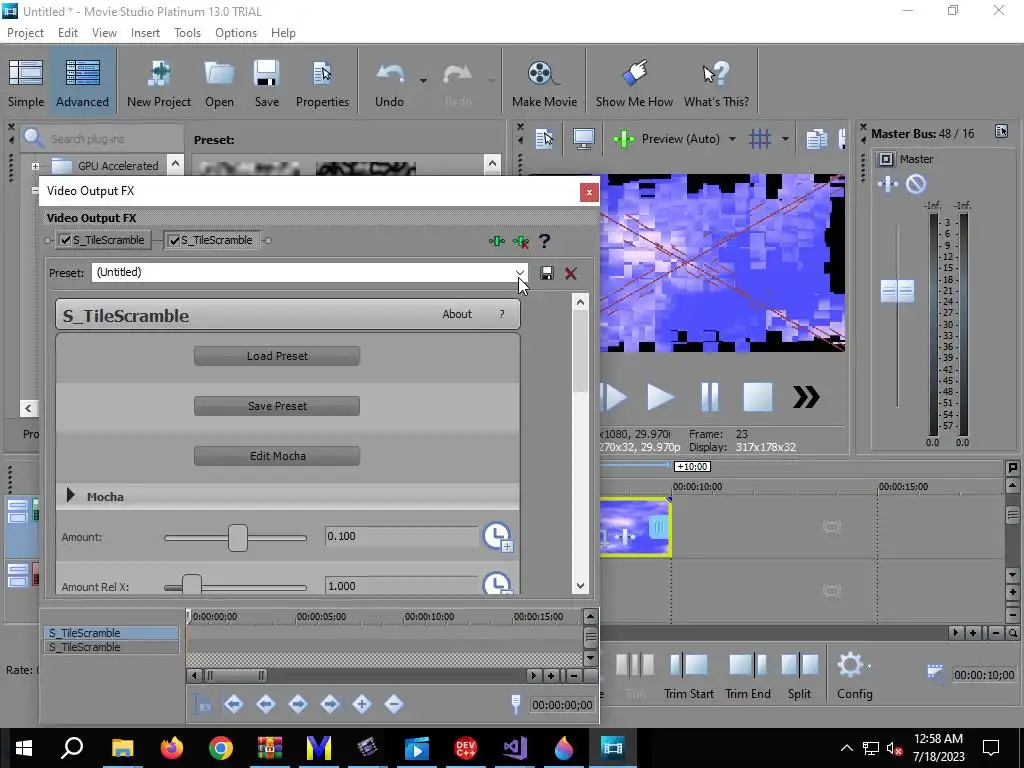The image size is (1024, 768).
Task: Pause the preview playback
Action: pyautogui.click(x=709, y=396)
